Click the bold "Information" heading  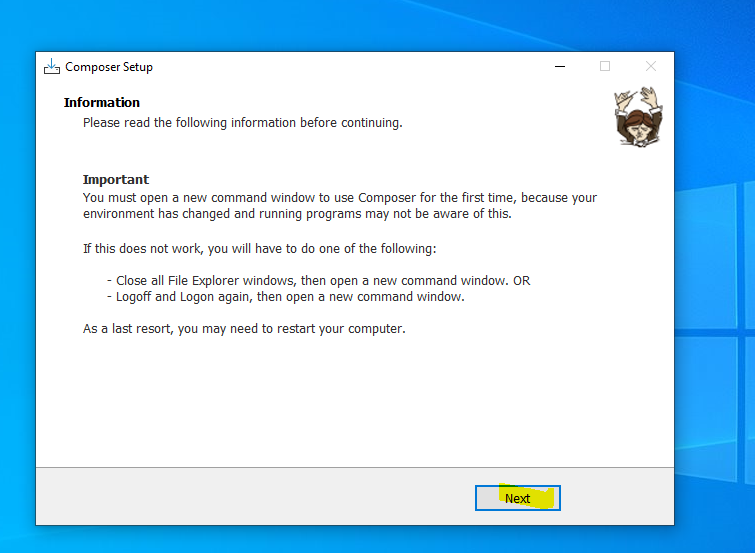(102, 103)
